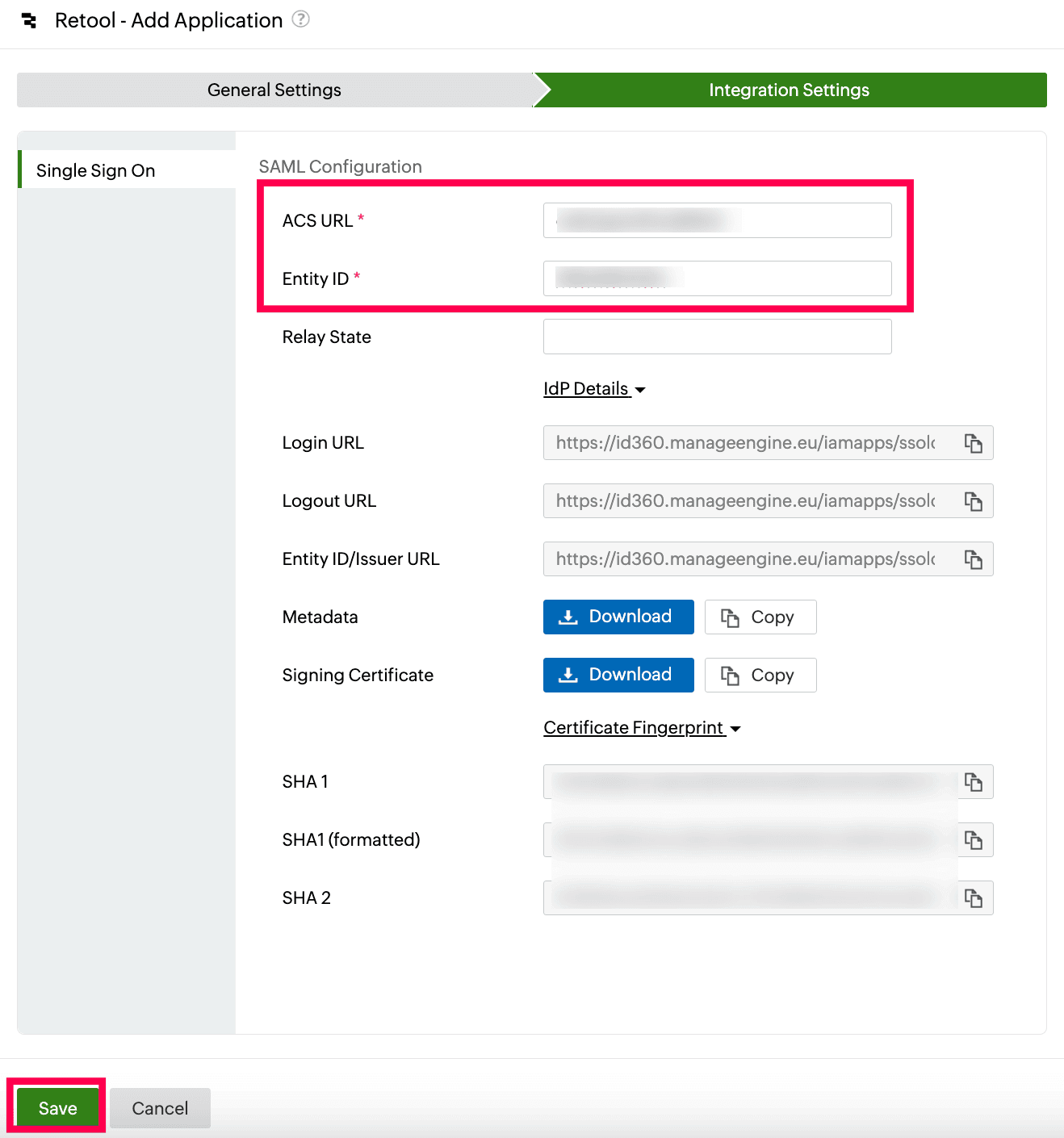Click the Retool application logo
This screenshot has height=1138, width=1064.
(29, 19)
